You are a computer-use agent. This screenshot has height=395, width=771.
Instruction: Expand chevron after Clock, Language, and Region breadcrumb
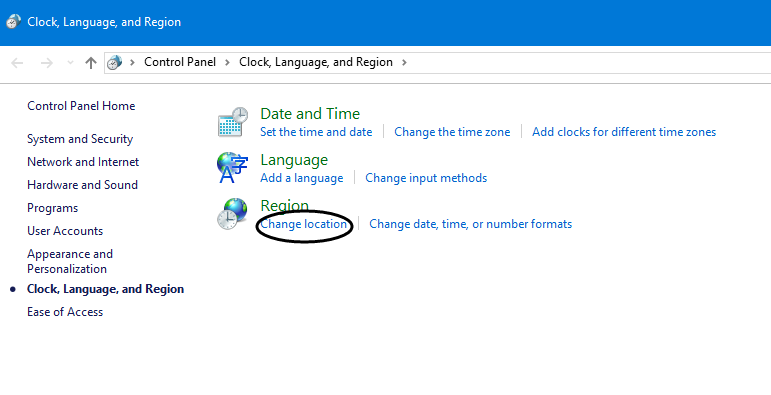coord(404,62)
